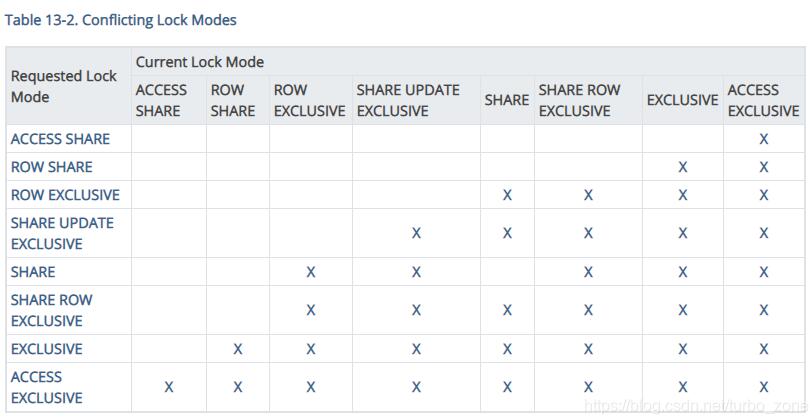Click the Requested Lock Mode header cell
Viewport: 812px width, 417px height.
coord(64,86)
